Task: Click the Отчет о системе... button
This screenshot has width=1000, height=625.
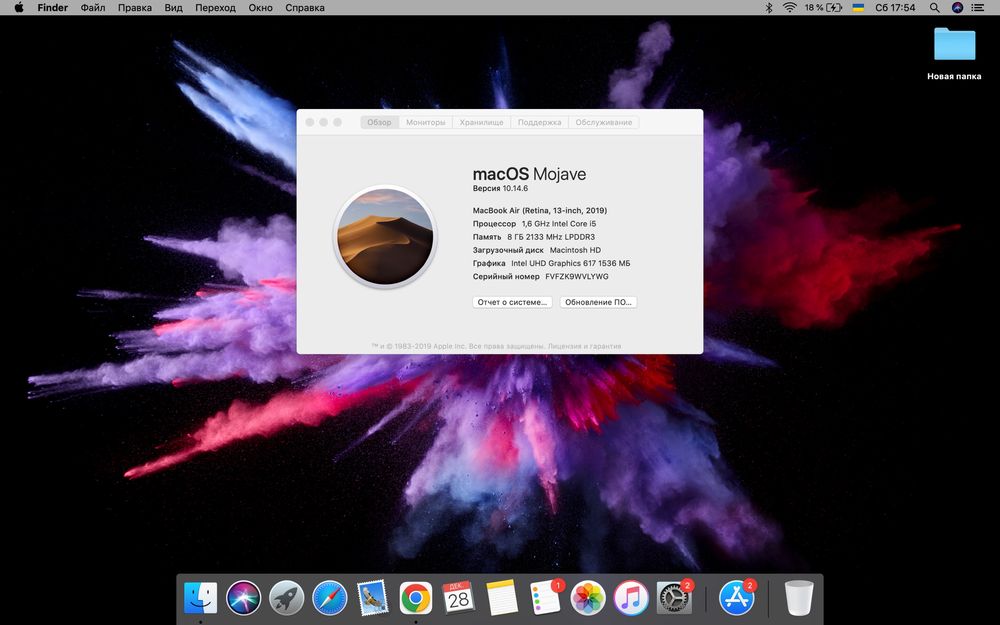Action: 512,302
